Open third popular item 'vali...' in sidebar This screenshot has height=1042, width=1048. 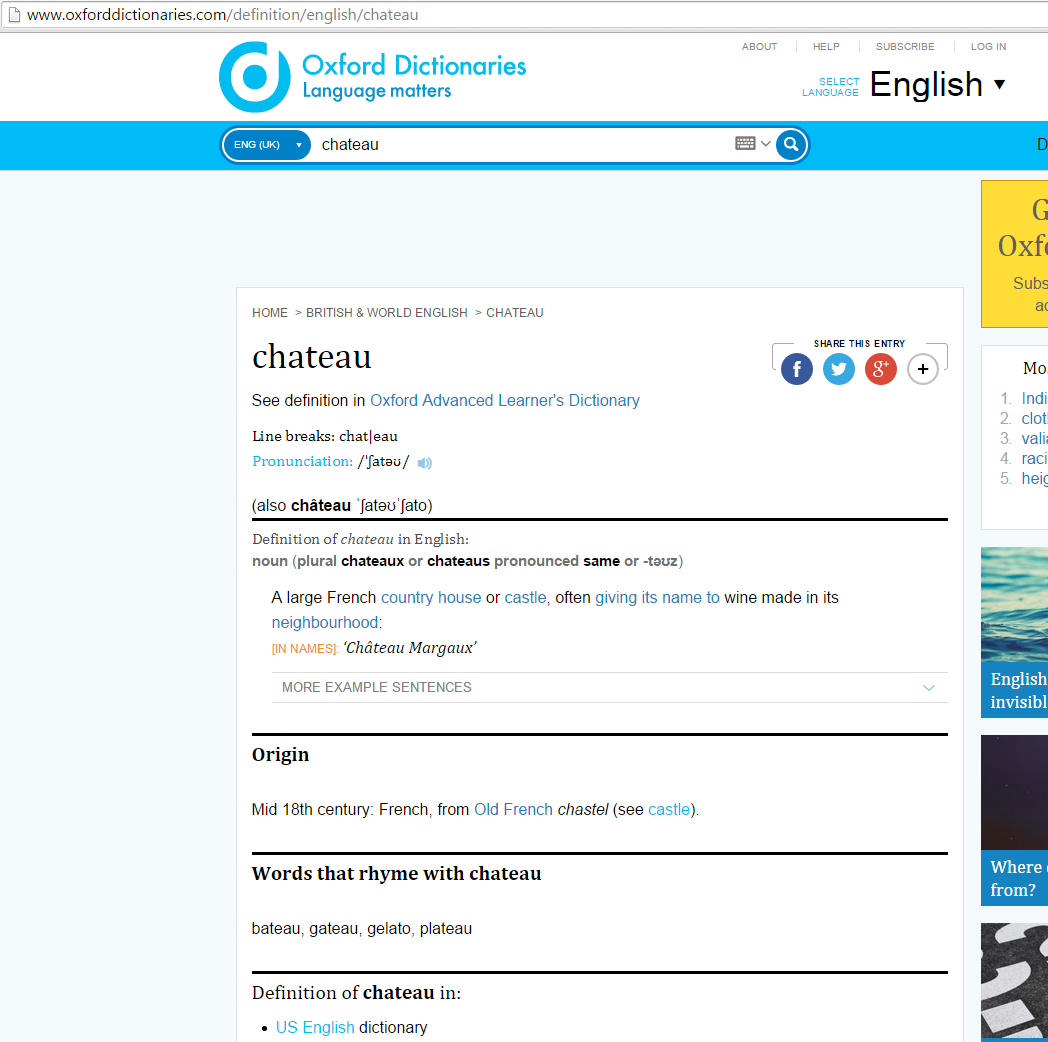point(1034,438)
